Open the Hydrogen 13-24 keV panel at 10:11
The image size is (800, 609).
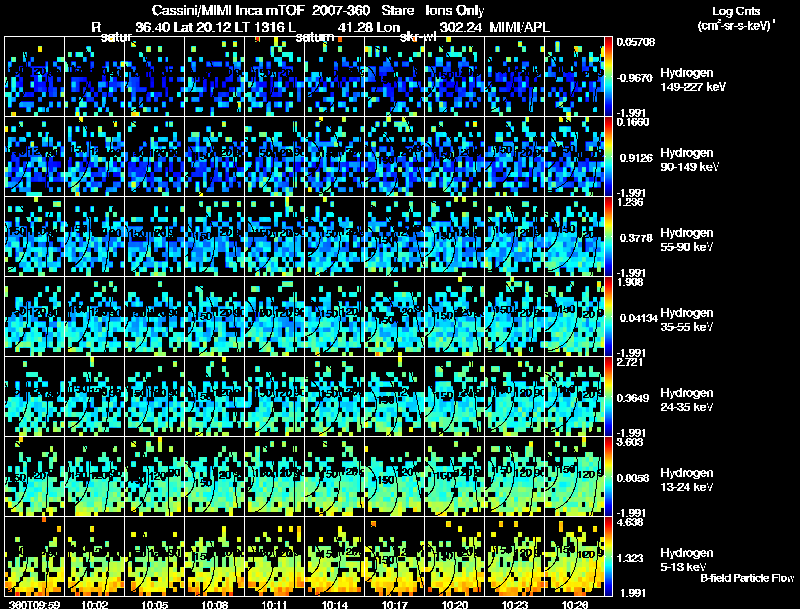(274, 477)
